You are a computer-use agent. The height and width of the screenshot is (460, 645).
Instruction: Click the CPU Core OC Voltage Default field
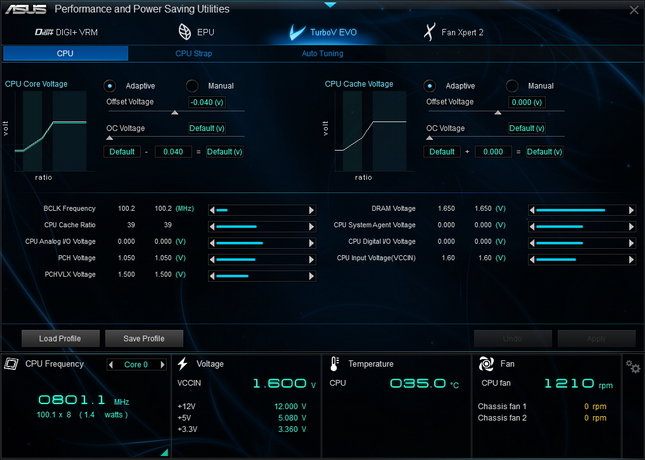pyautogui.click(x=207, y=128)
